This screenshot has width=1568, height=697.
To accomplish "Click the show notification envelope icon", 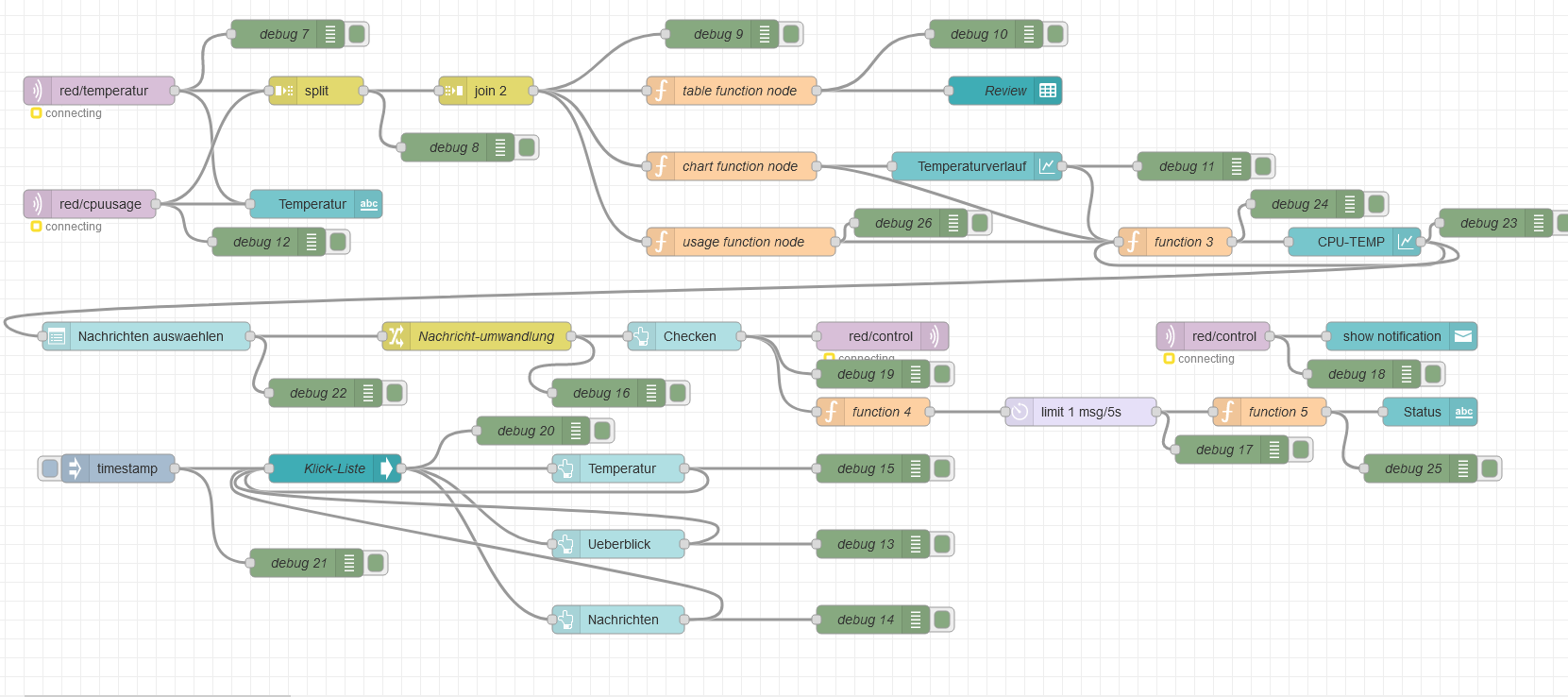I will (x=1463, y=336).
